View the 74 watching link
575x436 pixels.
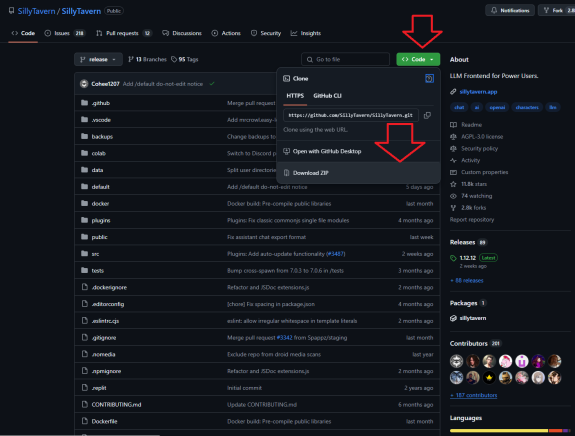pos(476,196)
